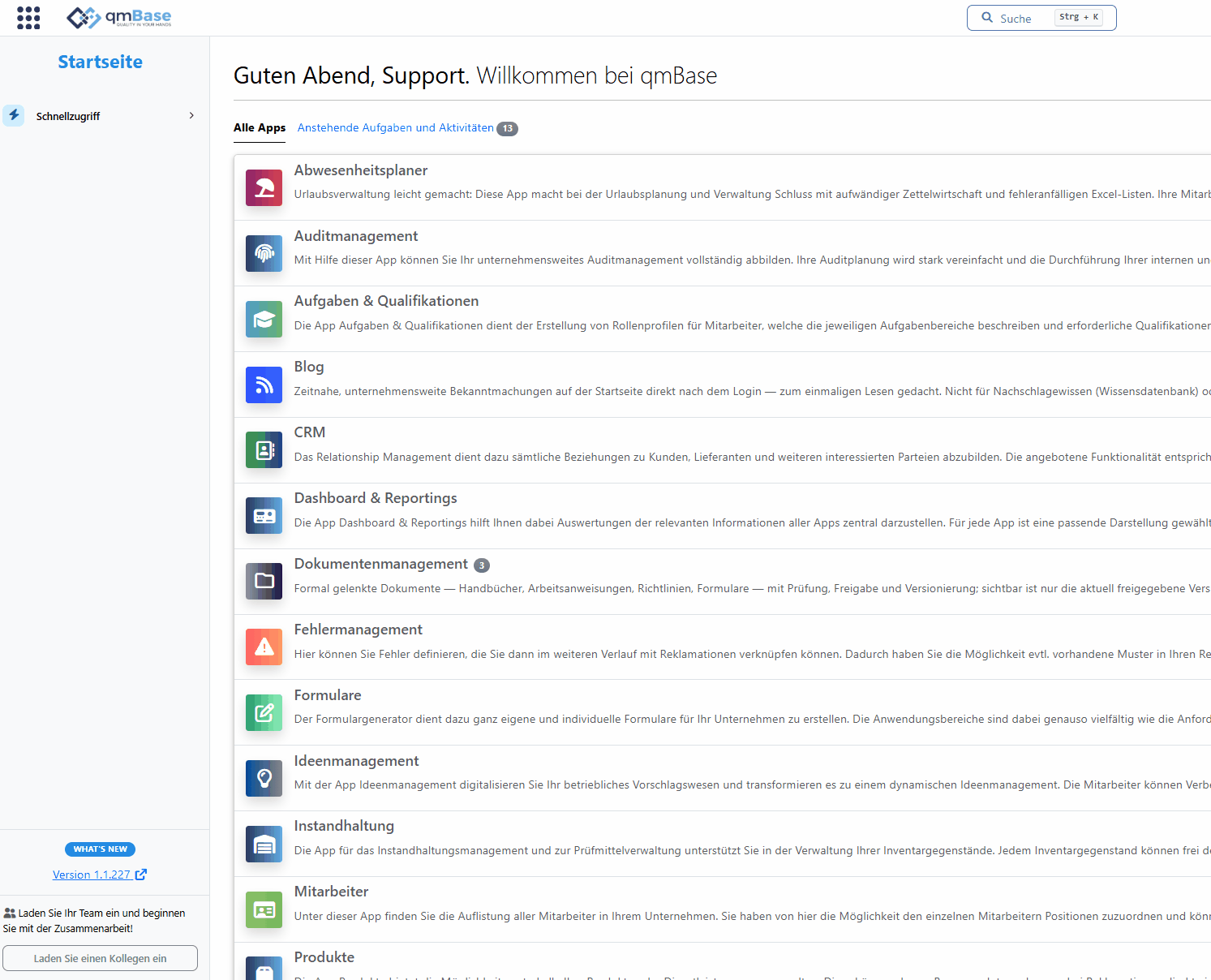Open the Auditmanagement fingerprint icon
The image size is (1211, 980).
click(x=264, y=253)
